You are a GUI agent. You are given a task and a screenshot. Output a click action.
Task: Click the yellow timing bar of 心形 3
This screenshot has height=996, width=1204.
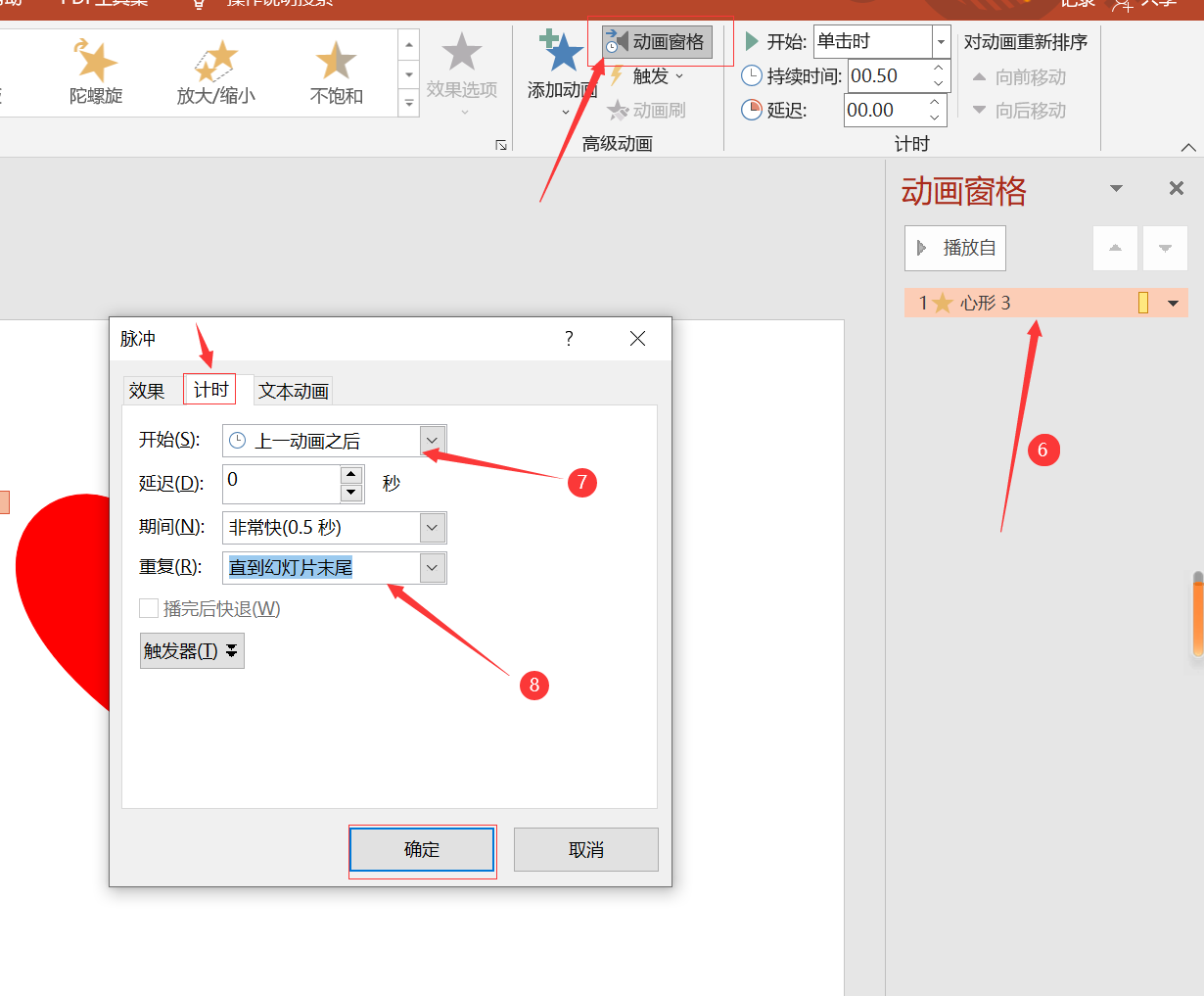tap(1143, 303)
